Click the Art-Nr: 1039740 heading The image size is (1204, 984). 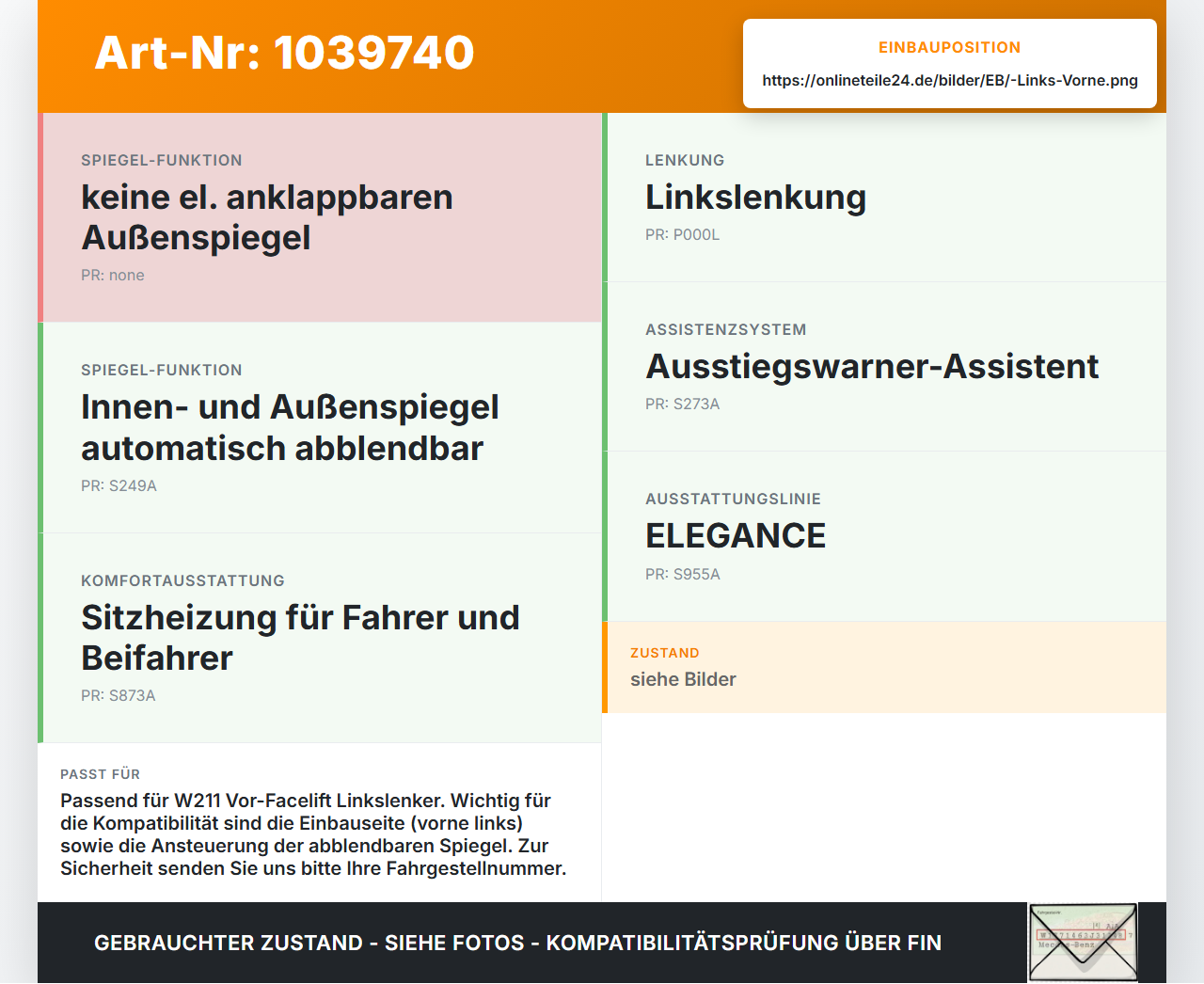tap(284, 53)
